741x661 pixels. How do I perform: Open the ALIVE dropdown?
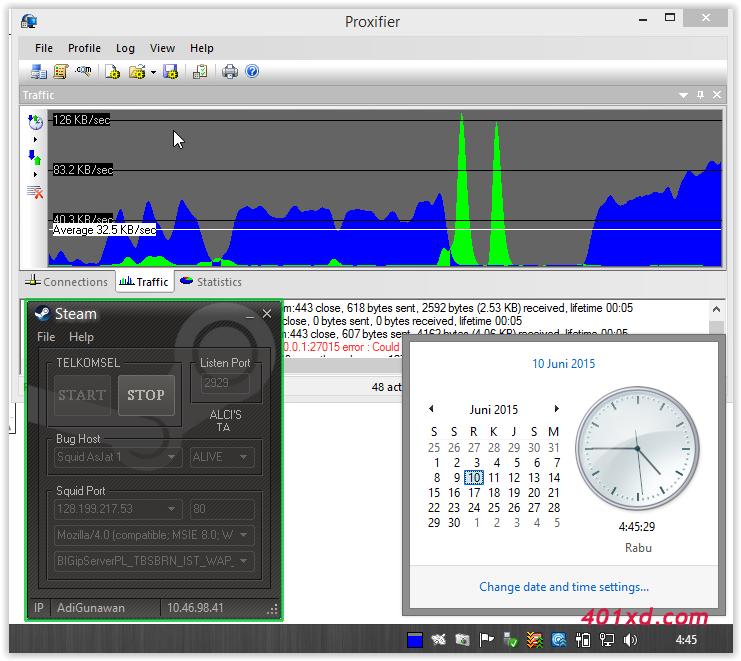pyautogui.click(x=243, y=457)
